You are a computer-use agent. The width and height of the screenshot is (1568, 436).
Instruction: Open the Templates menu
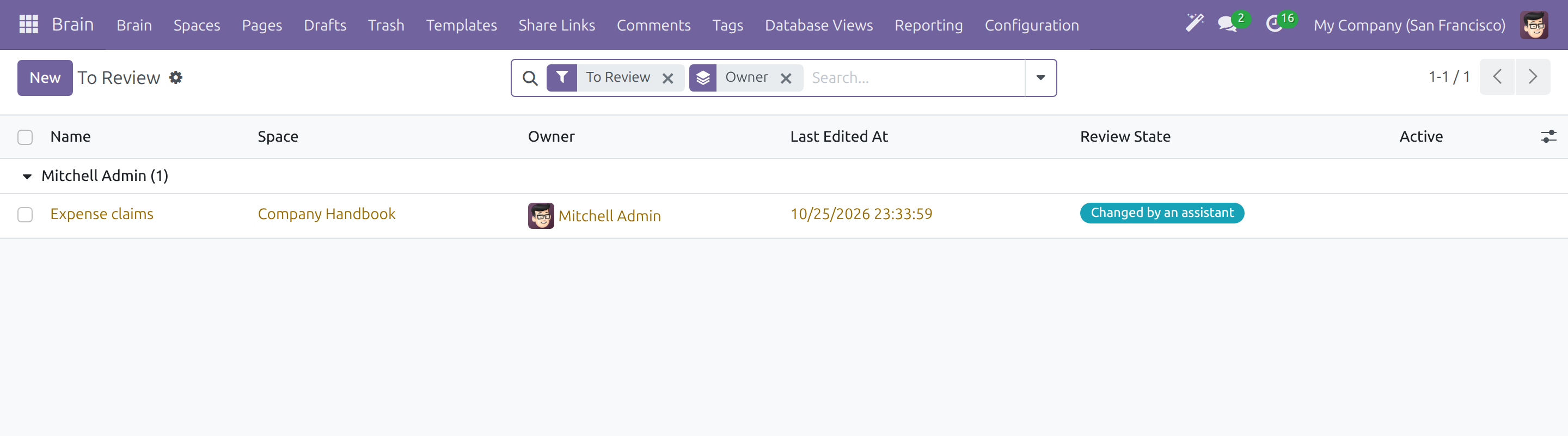click(x=461, y=25)
